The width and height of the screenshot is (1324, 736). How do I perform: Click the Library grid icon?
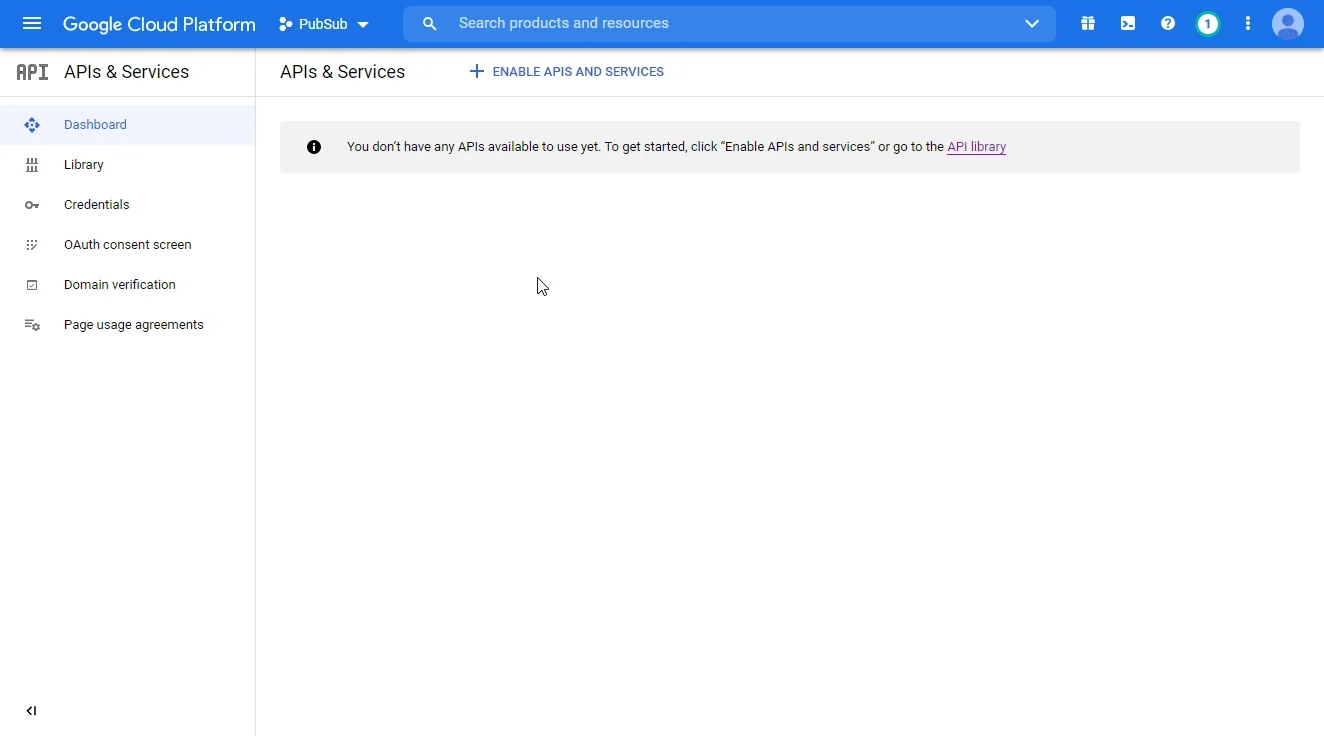pyautogui.click(x=32, y=165)
